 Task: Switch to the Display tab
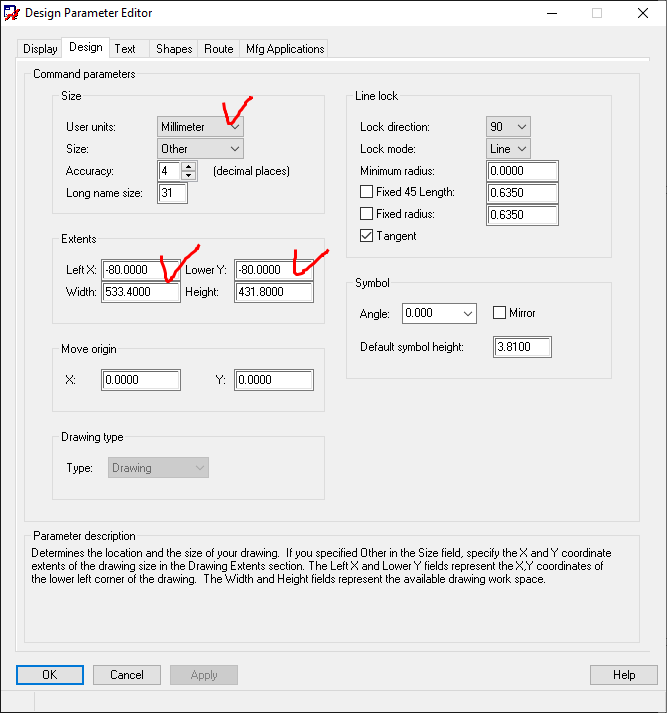click(40, 49)
